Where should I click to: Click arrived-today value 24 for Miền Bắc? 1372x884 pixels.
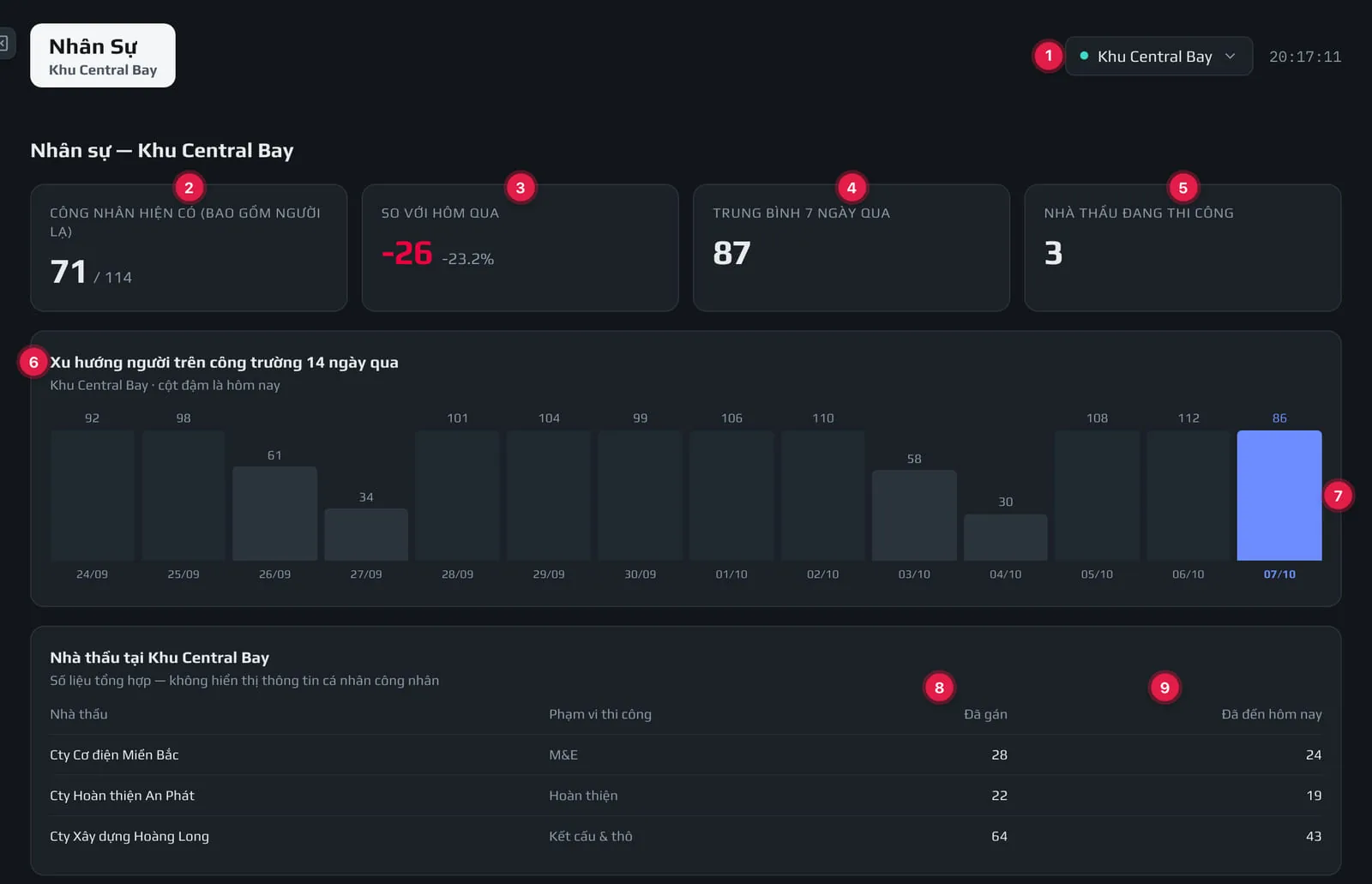(x=1314, y=755)
